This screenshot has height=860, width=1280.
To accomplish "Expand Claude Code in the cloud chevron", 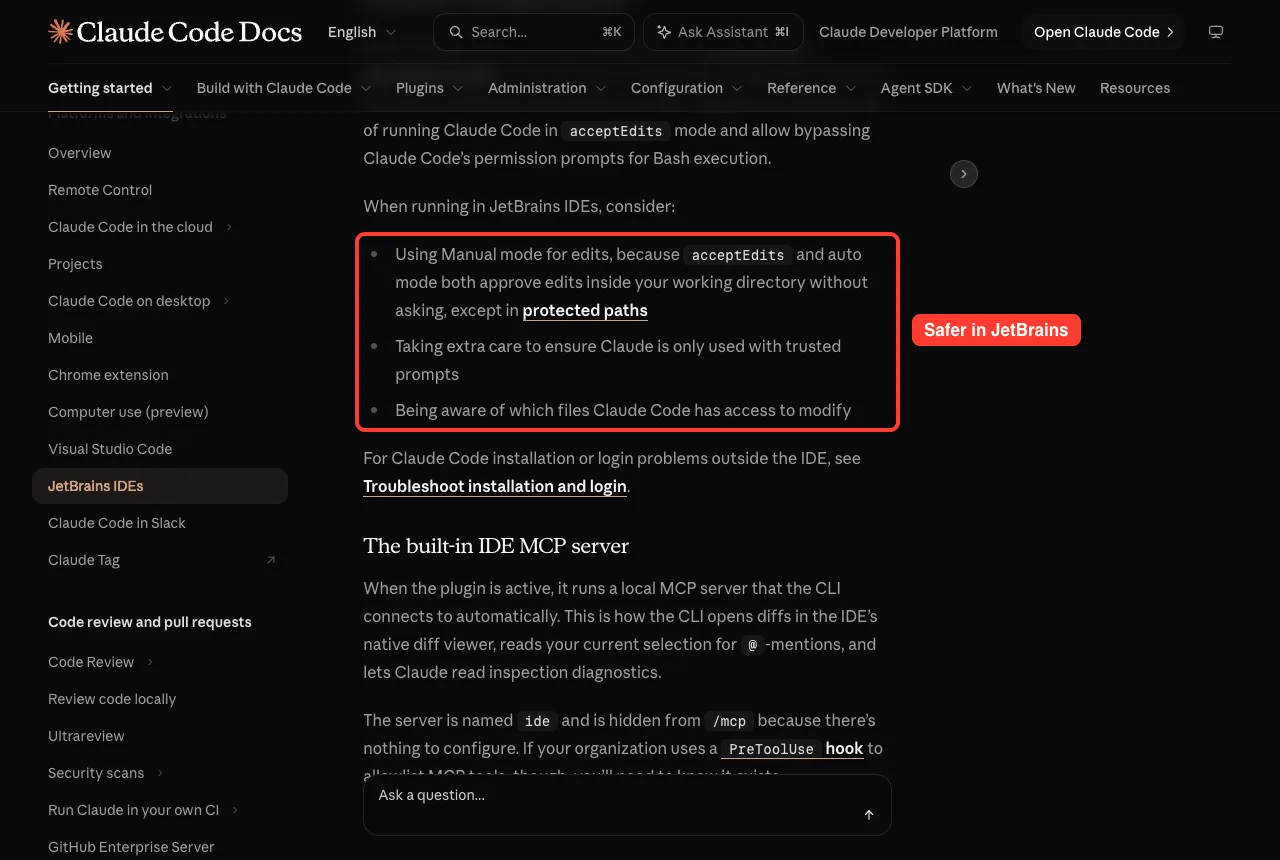I will 229,227.
